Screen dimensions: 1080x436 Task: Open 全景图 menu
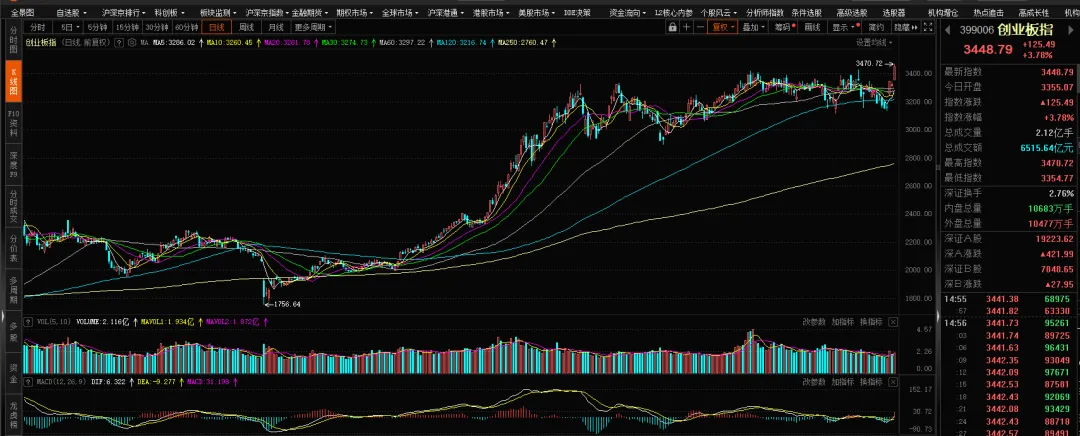(23, 12)
